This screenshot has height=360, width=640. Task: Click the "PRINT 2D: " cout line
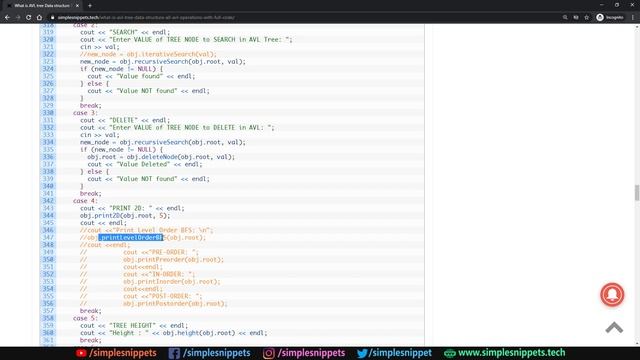[x=132, y=208]
